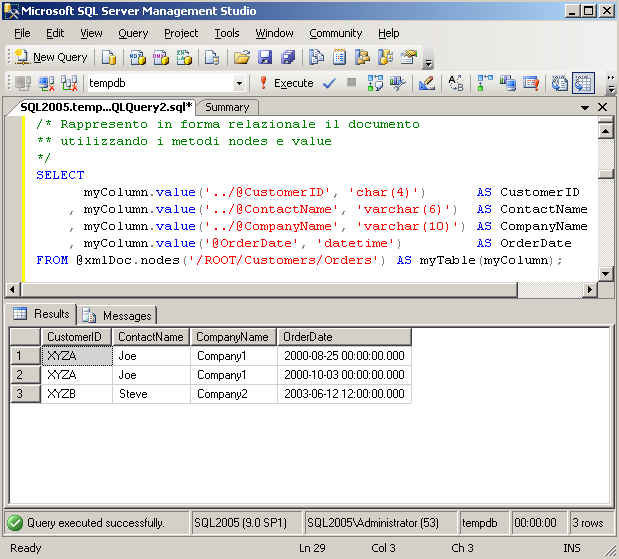
Task: Click the Change Connection icon
Action: tap(69, 83)
